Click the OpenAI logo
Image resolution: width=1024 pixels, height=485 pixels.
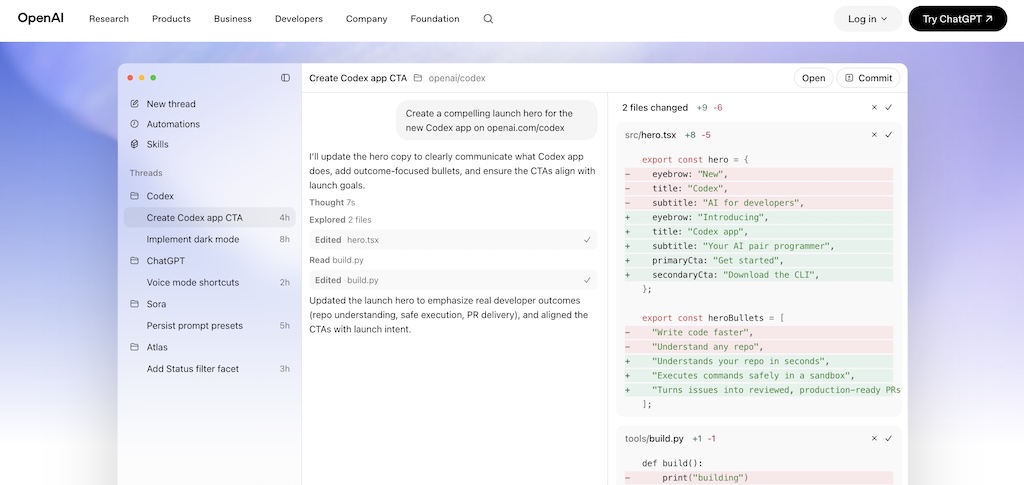40,18
